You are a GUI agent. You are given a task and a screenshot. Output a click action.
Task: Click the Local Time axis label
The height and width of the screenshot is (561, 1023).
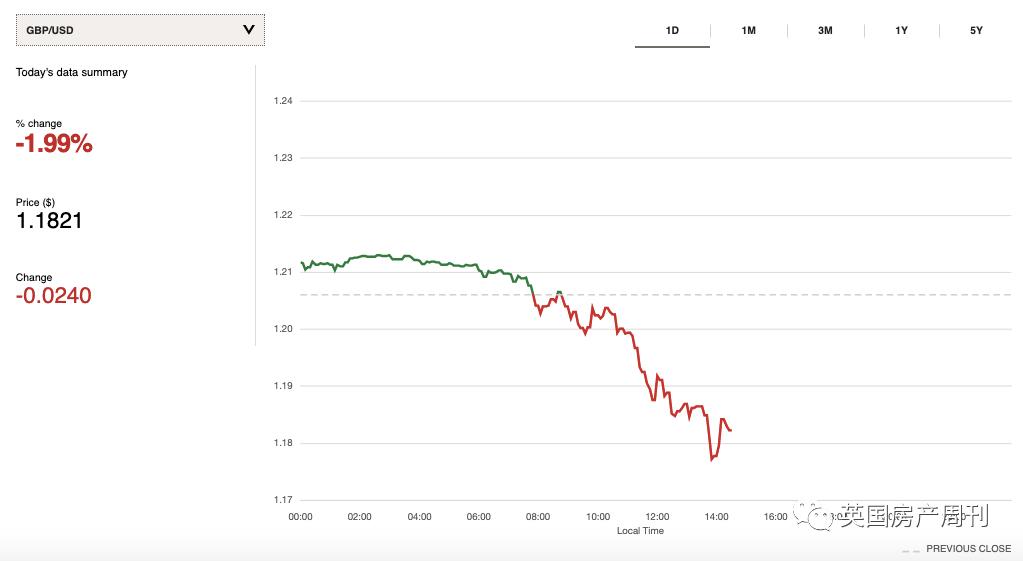pyautogui.click(x=640, y=531)
